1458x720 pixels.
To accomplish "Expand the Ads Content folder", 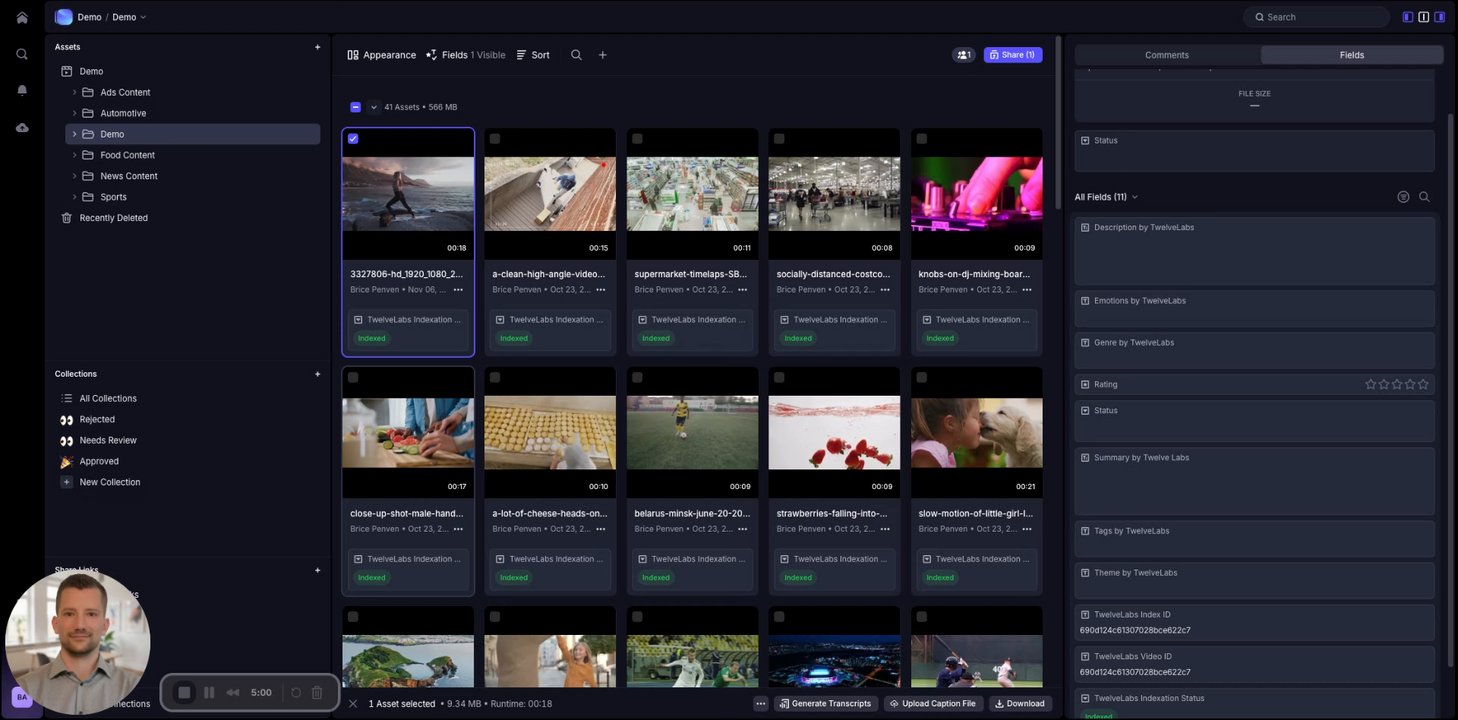I will pyautogui.click(x=74, y=92).
